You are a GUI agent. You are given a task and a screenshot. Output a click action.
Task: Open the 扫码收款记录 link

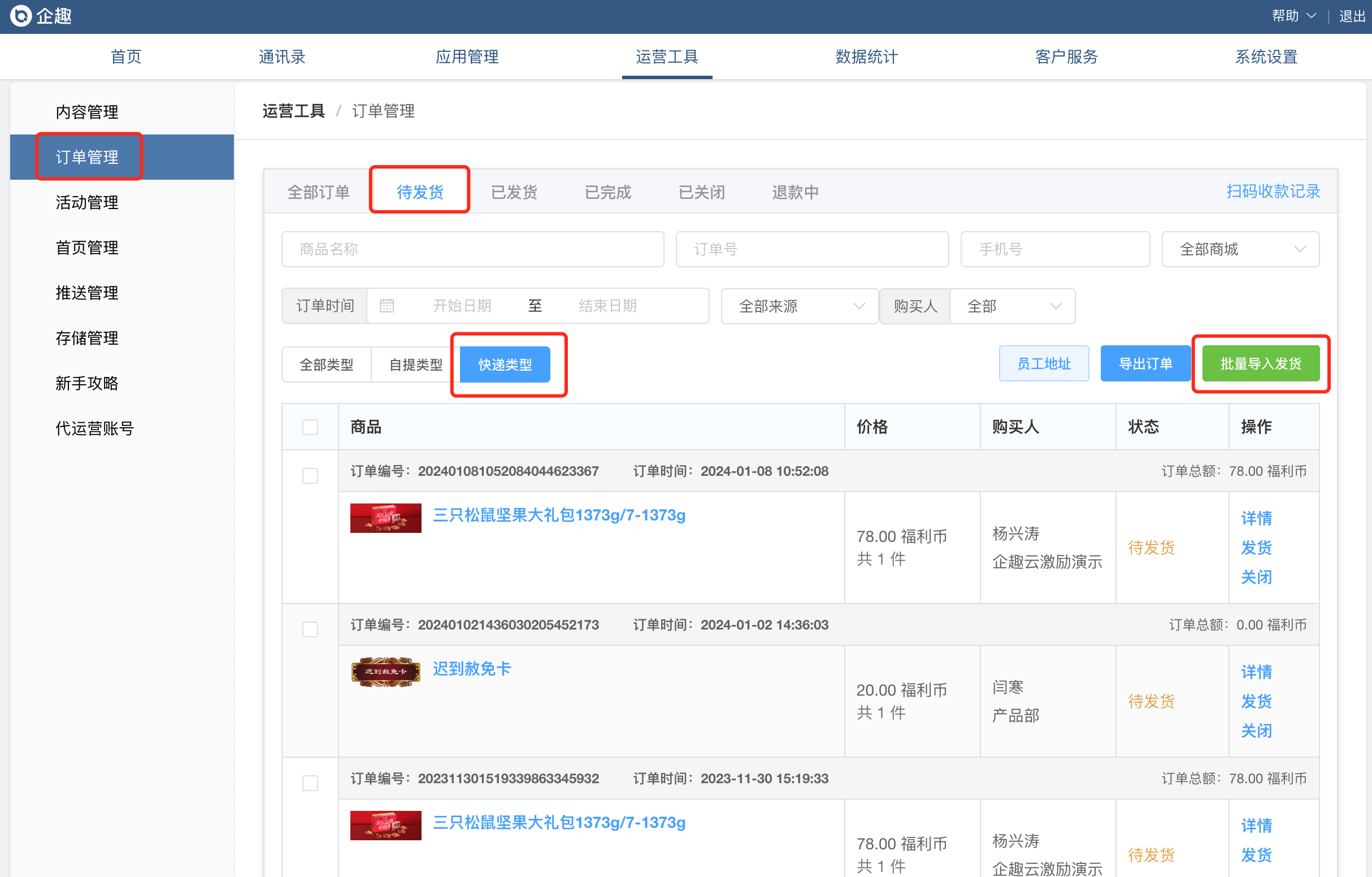(x=1273, y=191)
